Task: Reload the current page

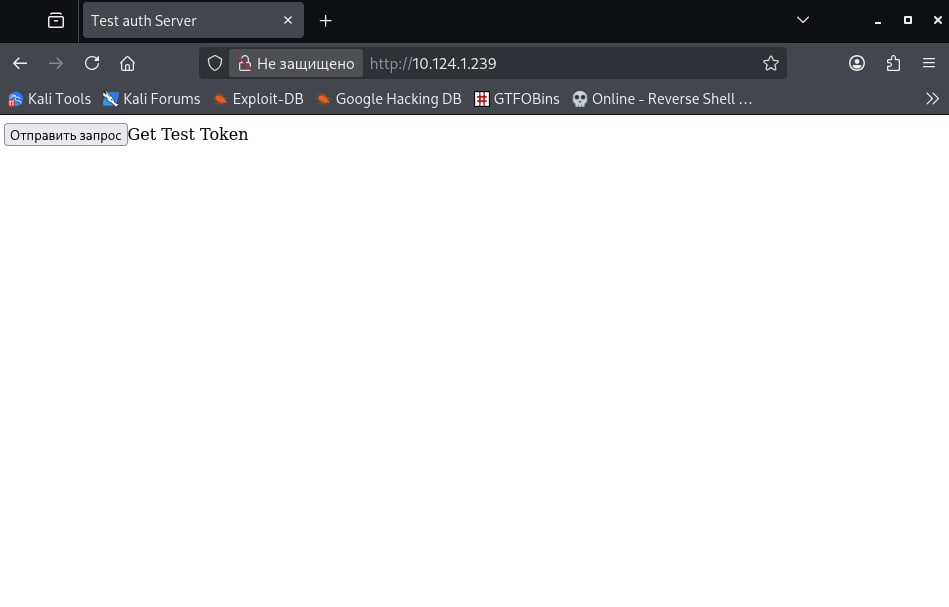Action: click(92, 64)
